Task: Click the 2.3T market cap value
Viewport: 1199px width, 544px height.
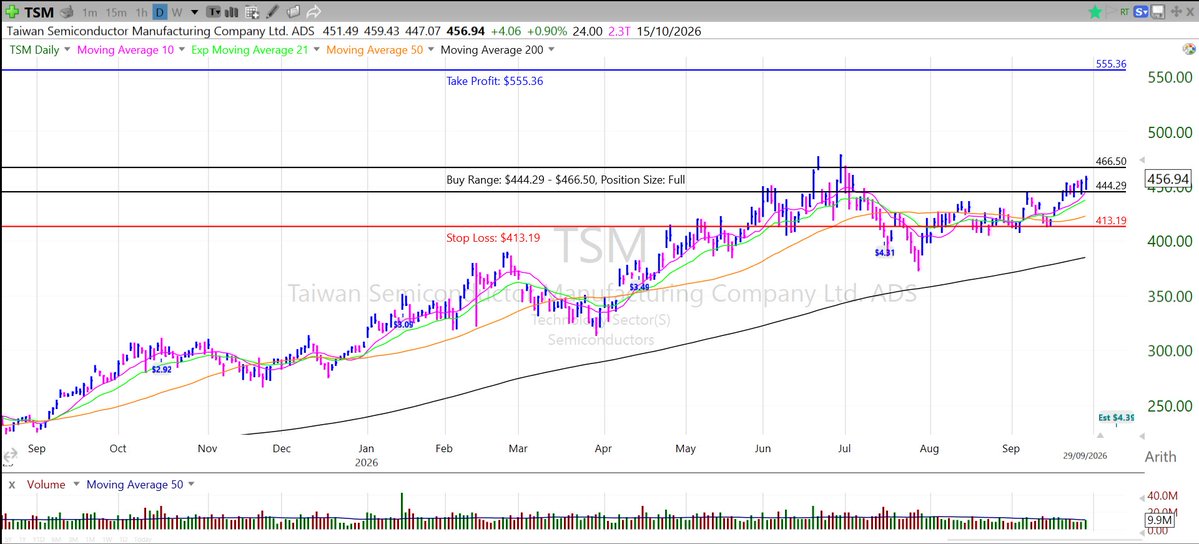Action: tap(619, 31)
